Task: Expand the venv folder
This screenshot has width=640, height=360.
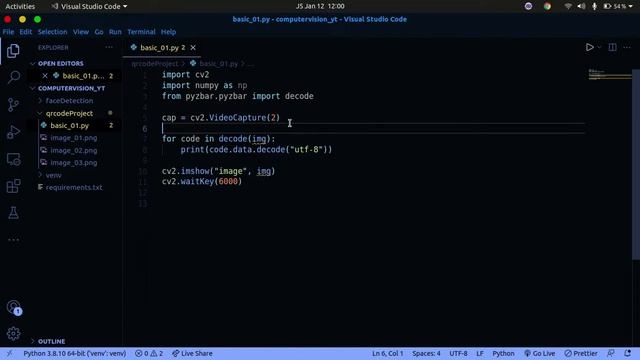Action: pos(53,175)
